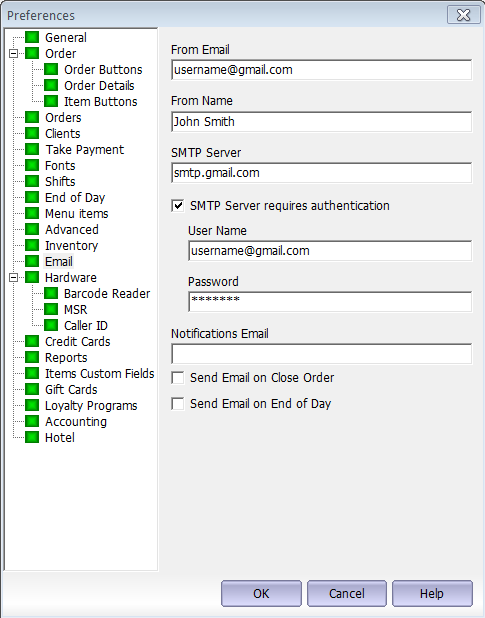The image size is (485, 618).
Task: Uncheck SMTP Server requires authentication
Action: pos(178,205)
